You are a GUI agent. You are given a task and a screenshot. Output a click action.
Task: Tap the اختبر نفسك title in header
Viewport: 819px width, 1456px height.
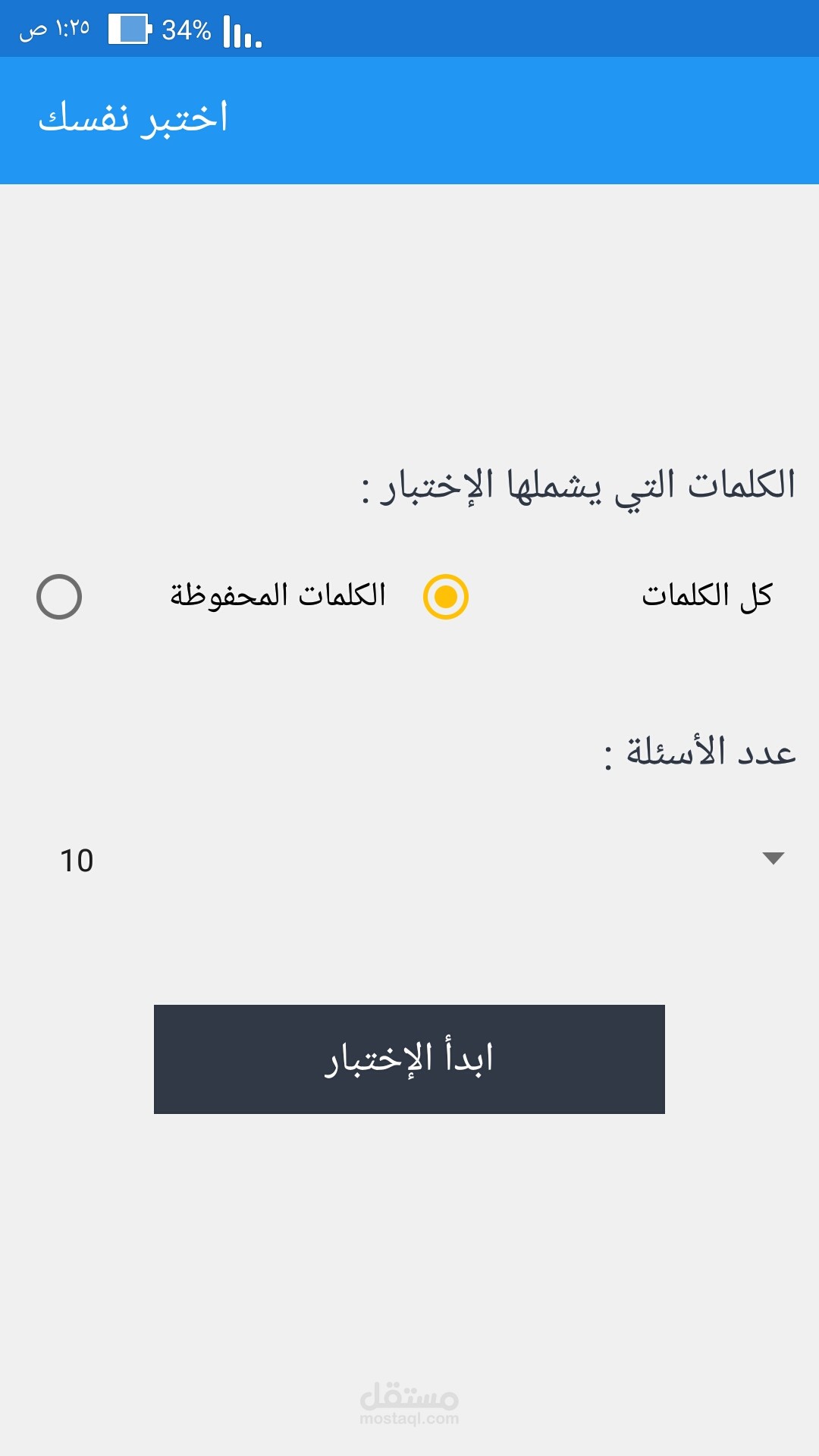click(x=133, y=119)
